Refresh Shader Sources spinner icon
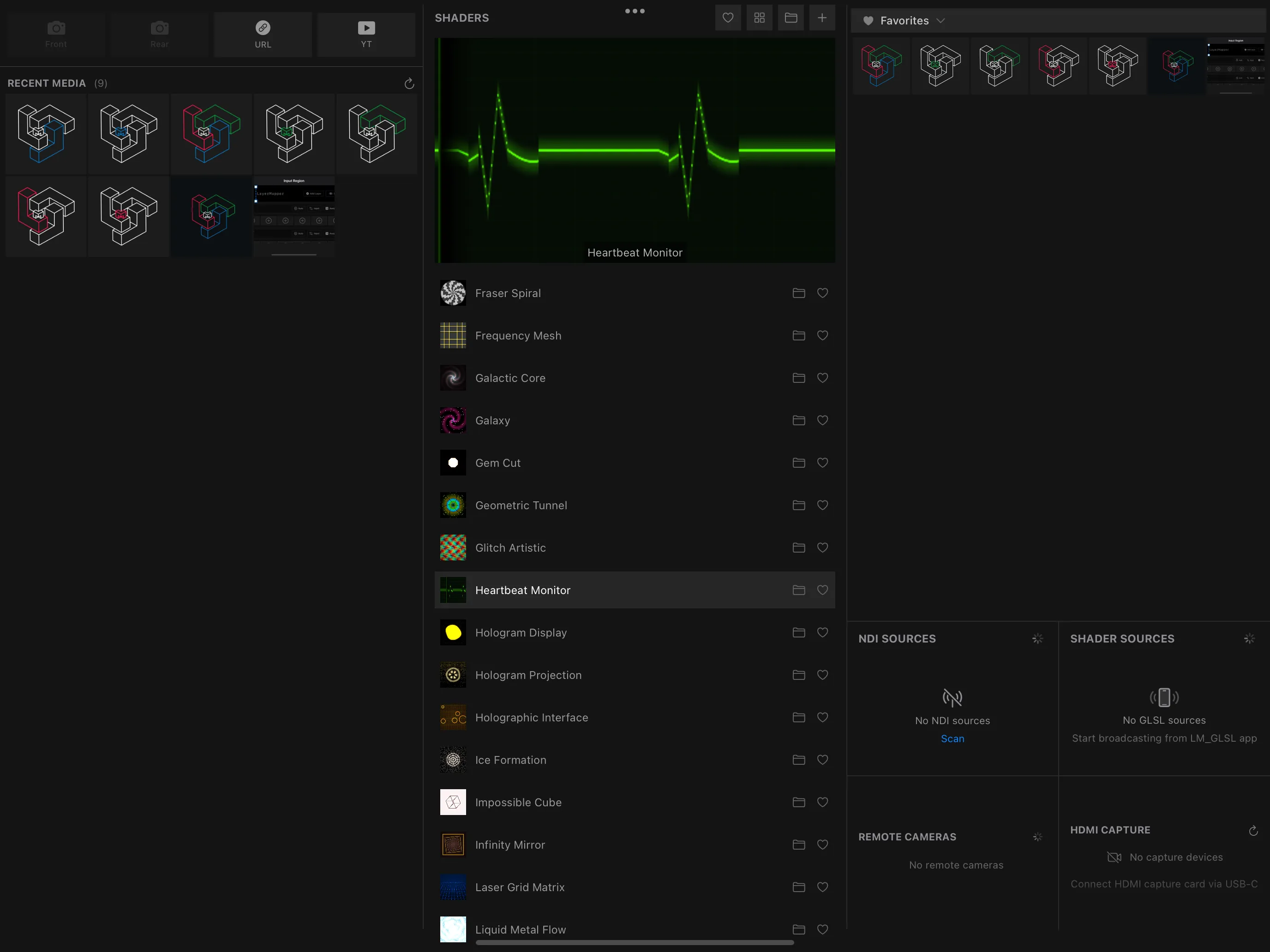This screenshot has width=1270, height=952. (1249, 639)
